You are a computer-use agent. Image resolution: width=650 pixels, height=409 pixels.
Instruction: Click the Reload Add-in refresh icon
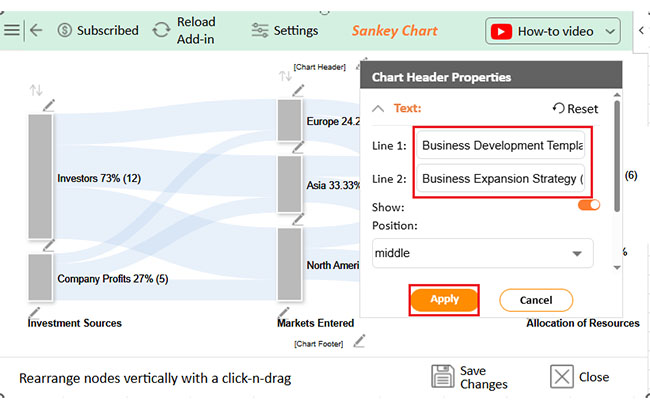click(x=161, y=30)
